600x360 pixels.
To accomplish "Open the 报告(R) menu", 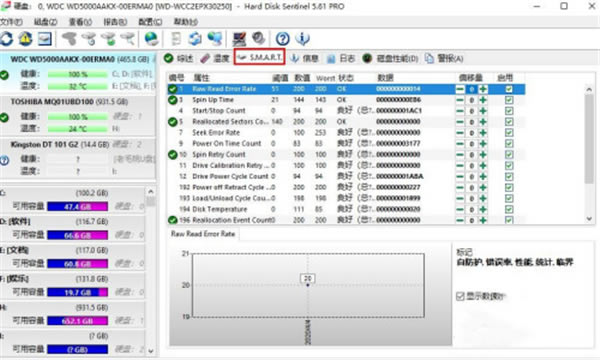I will (x=115, y=22).
